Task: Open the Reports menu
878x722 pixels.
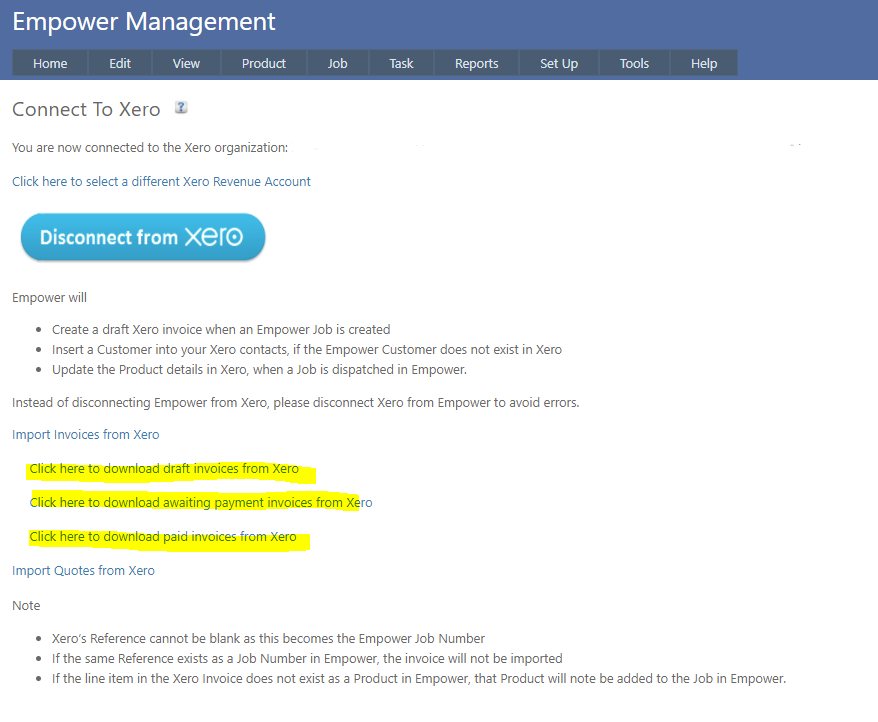Action: point(476,63)
